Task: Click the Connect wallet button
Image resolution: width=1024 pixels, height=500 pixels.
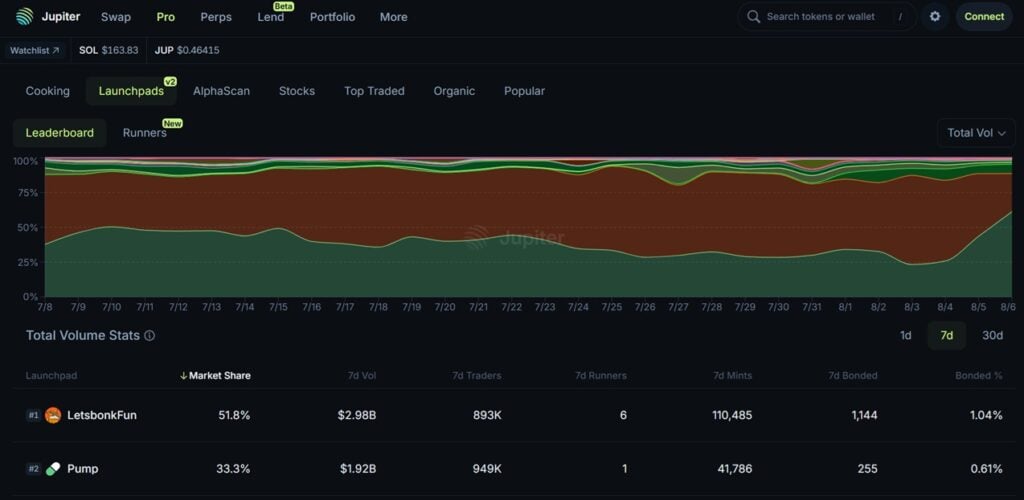Action: pos(984,16)
